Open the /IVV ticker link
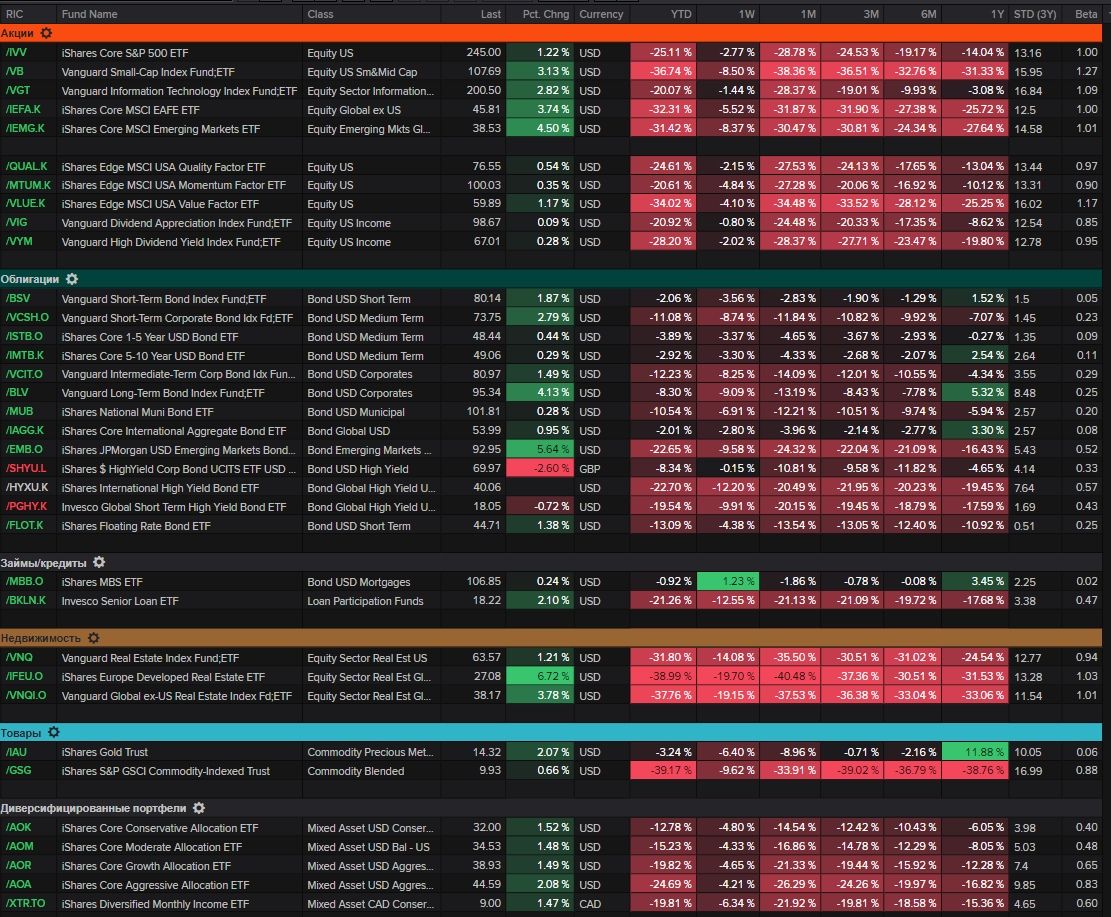The height and width of the screenshot is (917, 1111). pyautogui.click(x=16, y=52)
